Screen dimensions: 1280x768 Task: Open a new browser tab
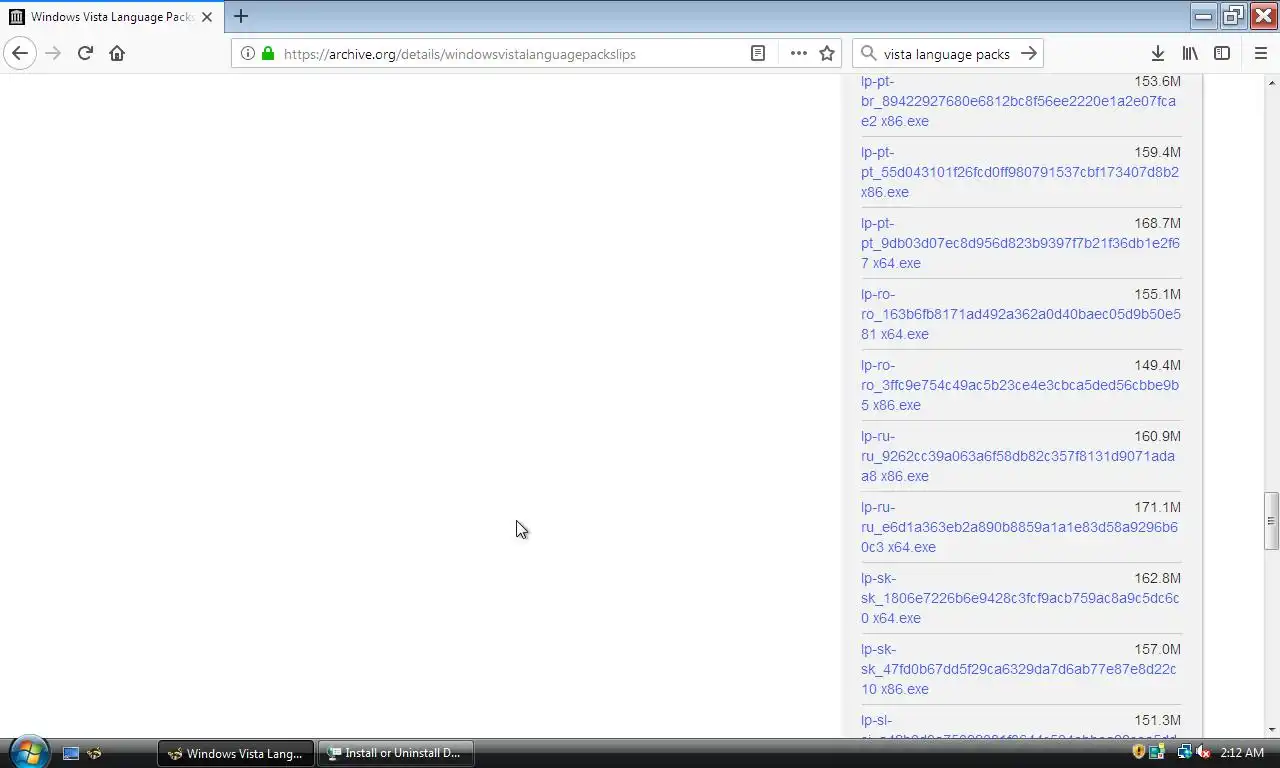(241, 16)
